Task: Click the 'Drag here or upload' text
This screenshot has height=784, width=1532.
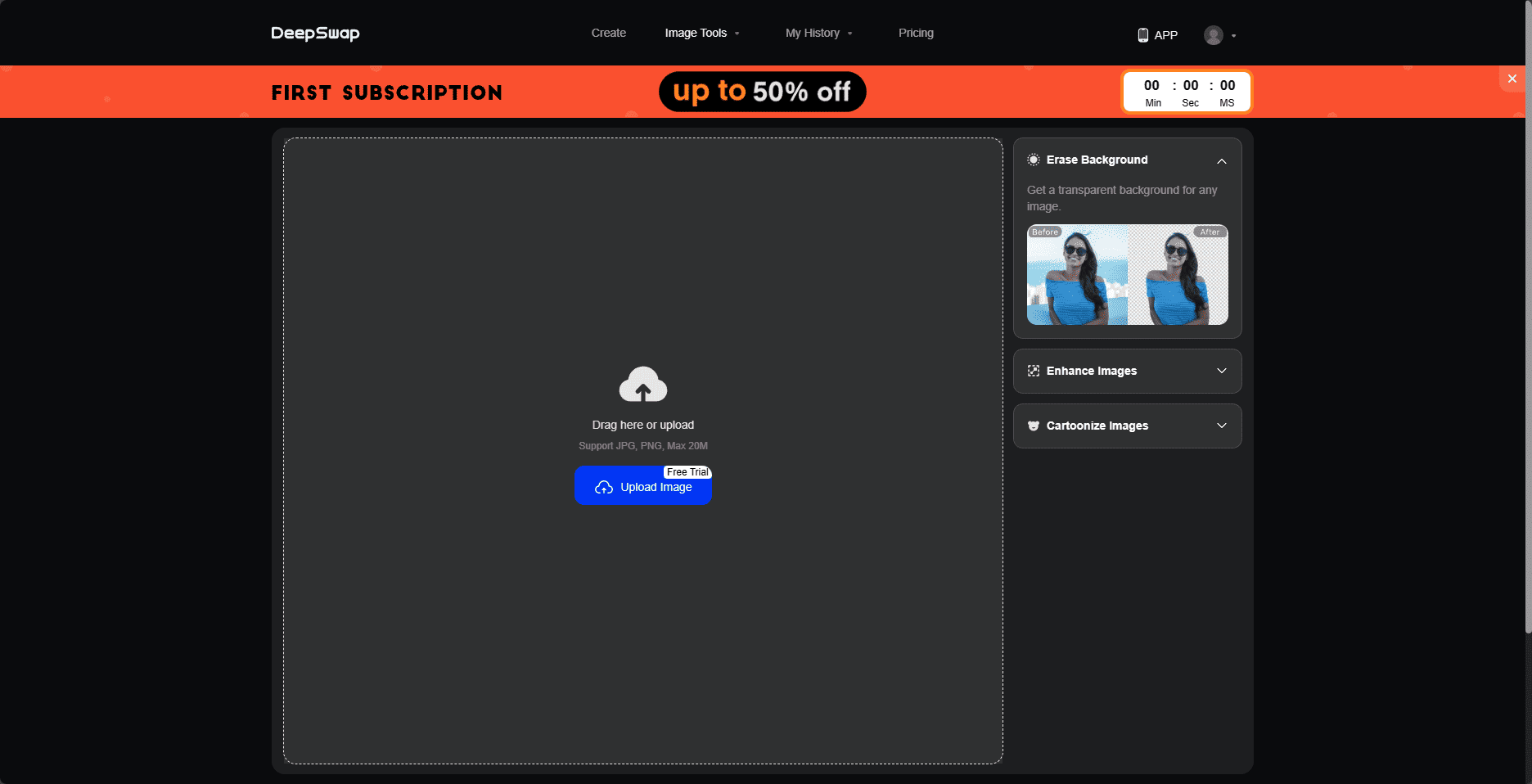Action: click(x=643, y=425)
